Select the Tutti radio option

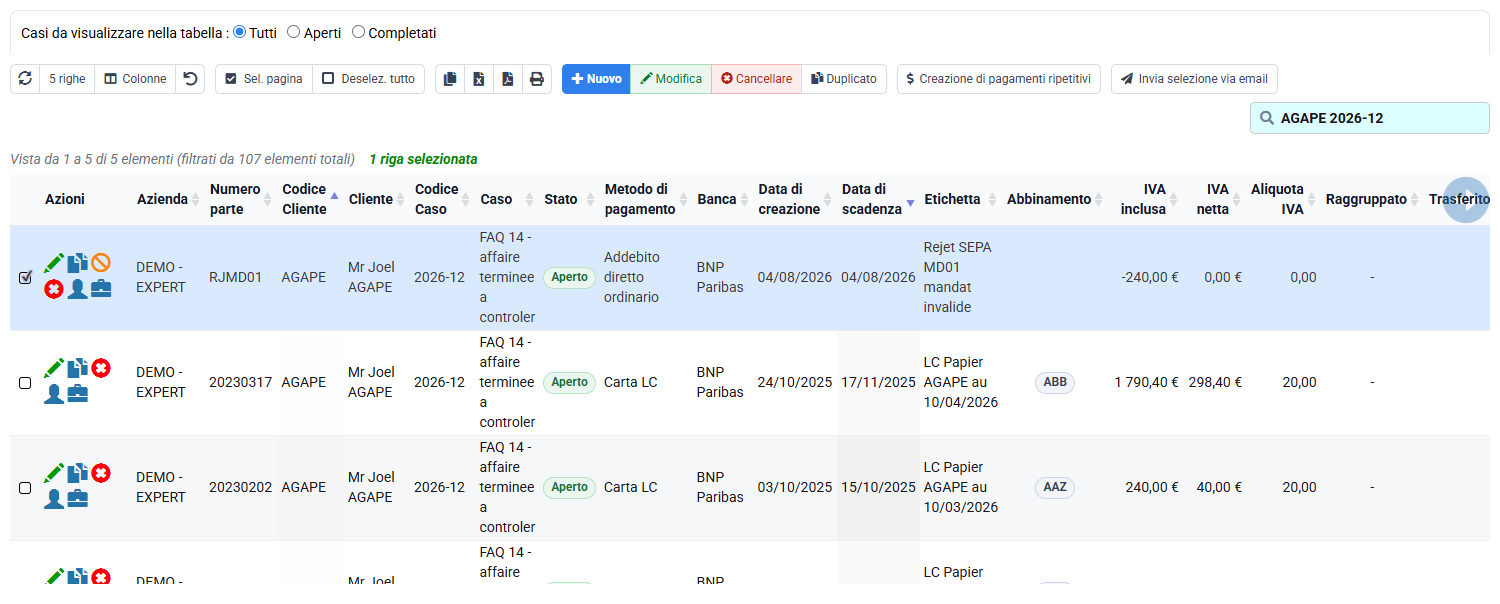coord(239,32)
